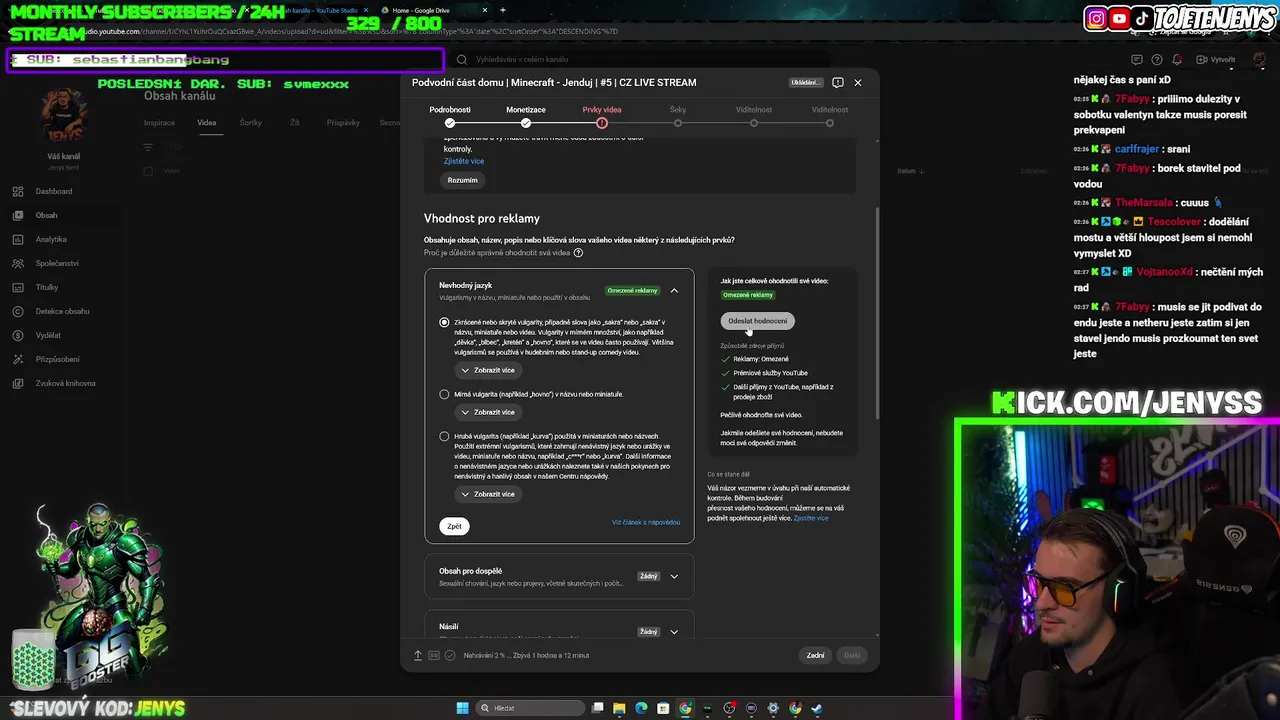Select the 'Mírná vulgarita' radio option

pyautogui.click(x=444, y=394)
